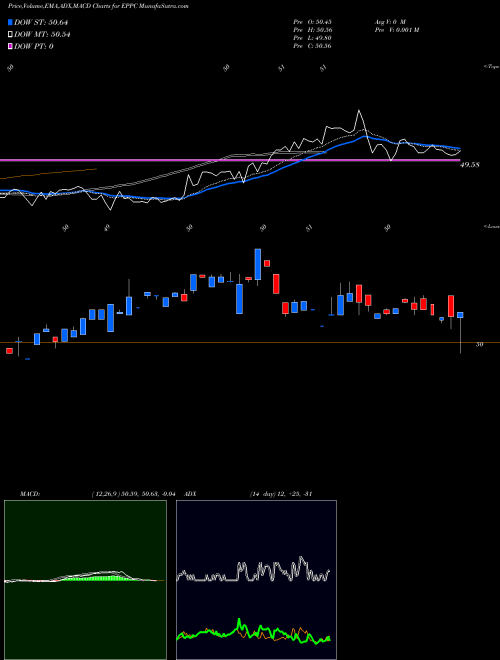Click the MACD panel title
The image size is (500, 660).
click(x=30, y=494)
